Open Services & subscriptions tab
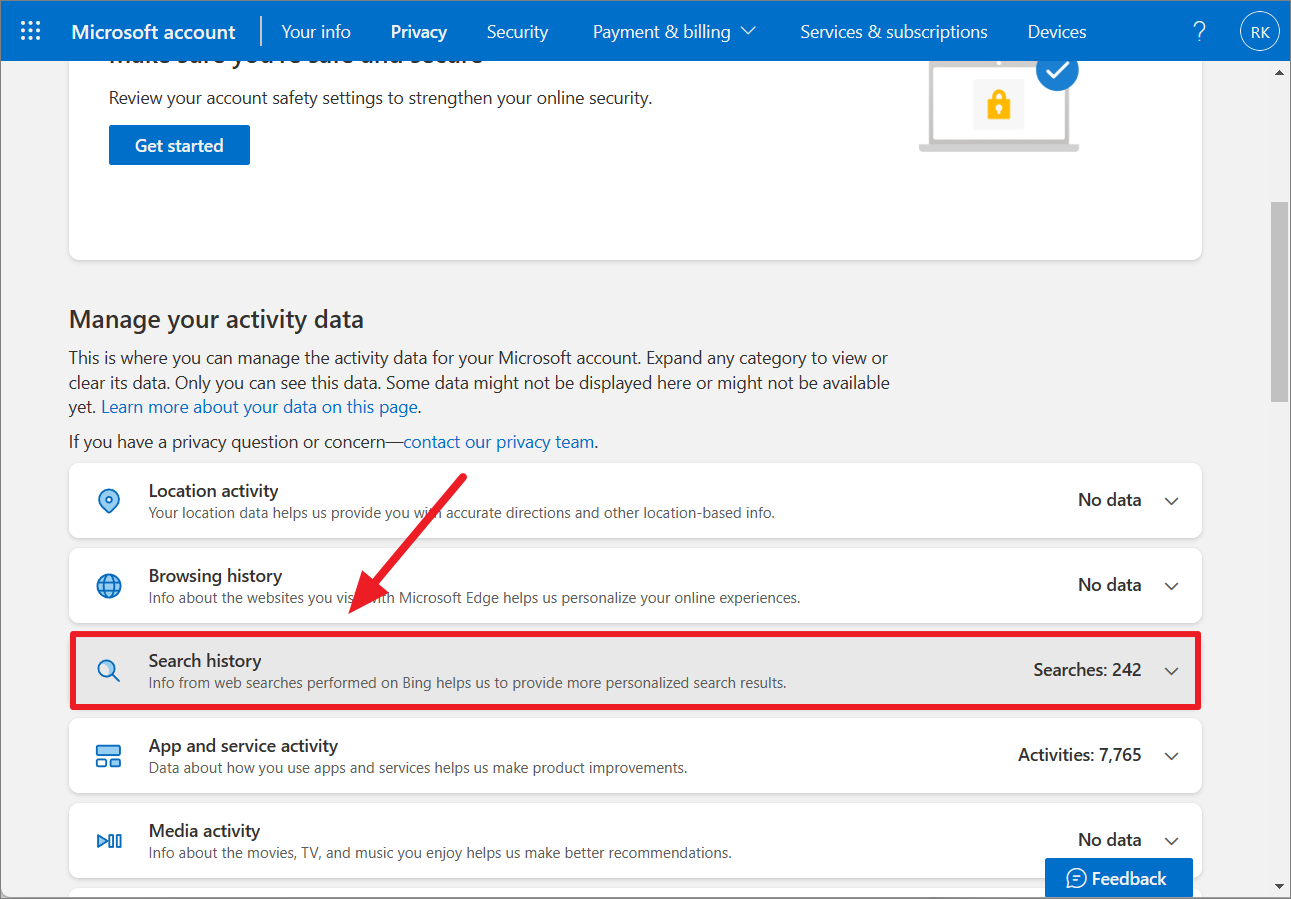 tap(894, 32)
